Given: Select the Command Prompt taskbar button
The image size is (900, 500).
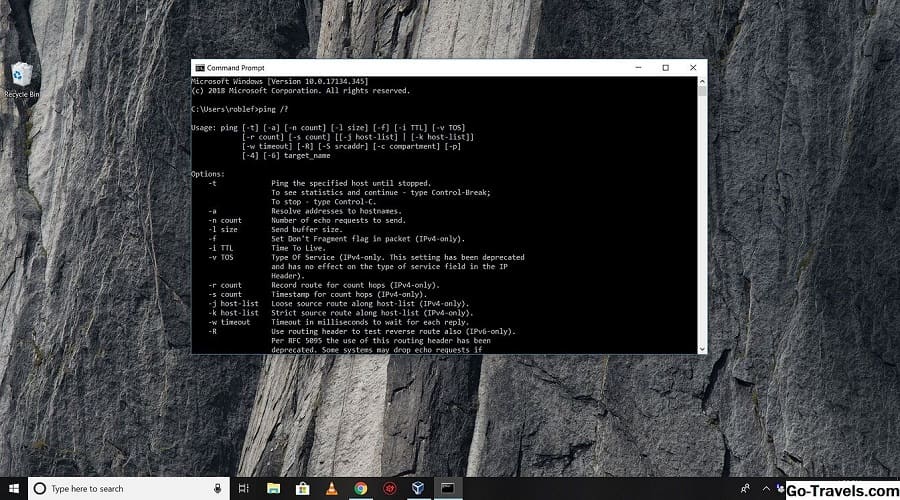Looking at the screenshot, I should tap(449, 488).
